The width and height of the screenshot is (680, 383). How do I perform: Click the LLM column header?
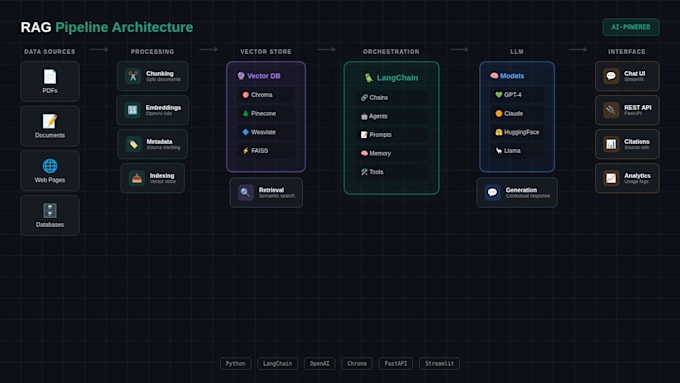coord(517,52)
